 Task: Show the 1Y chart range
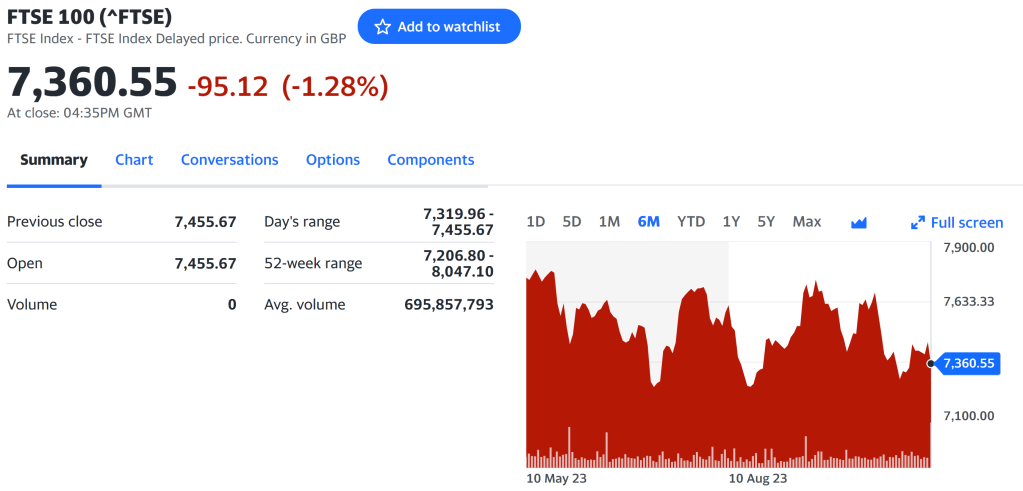731,222
